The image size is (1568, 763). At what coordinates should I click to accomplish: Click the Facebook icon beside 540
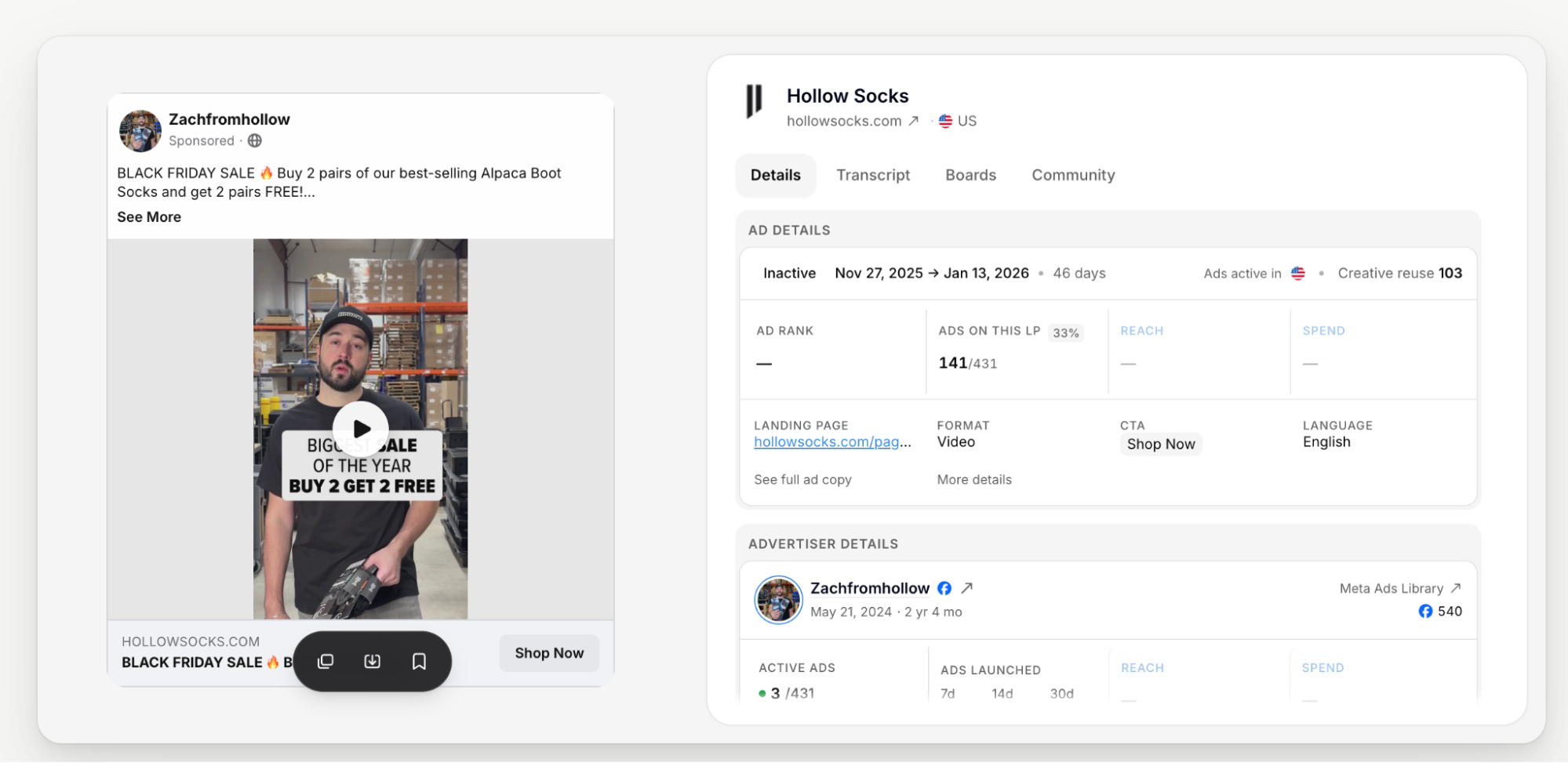pos(1425,612)
